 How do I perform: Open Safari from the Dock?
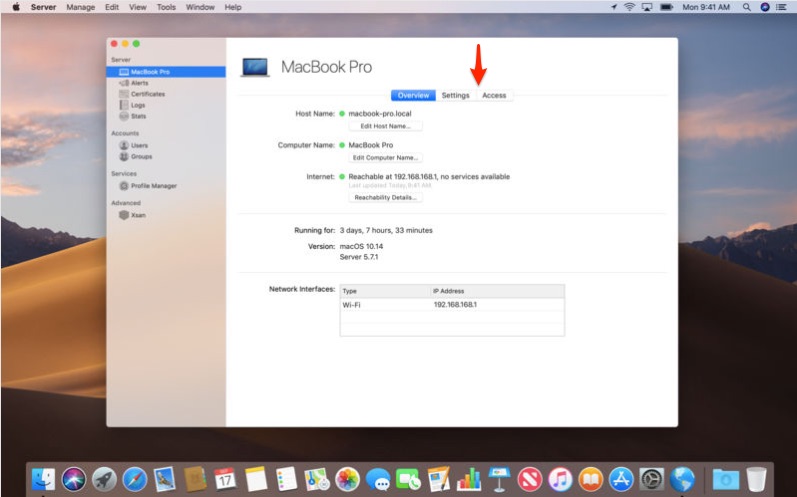[135, 479]
